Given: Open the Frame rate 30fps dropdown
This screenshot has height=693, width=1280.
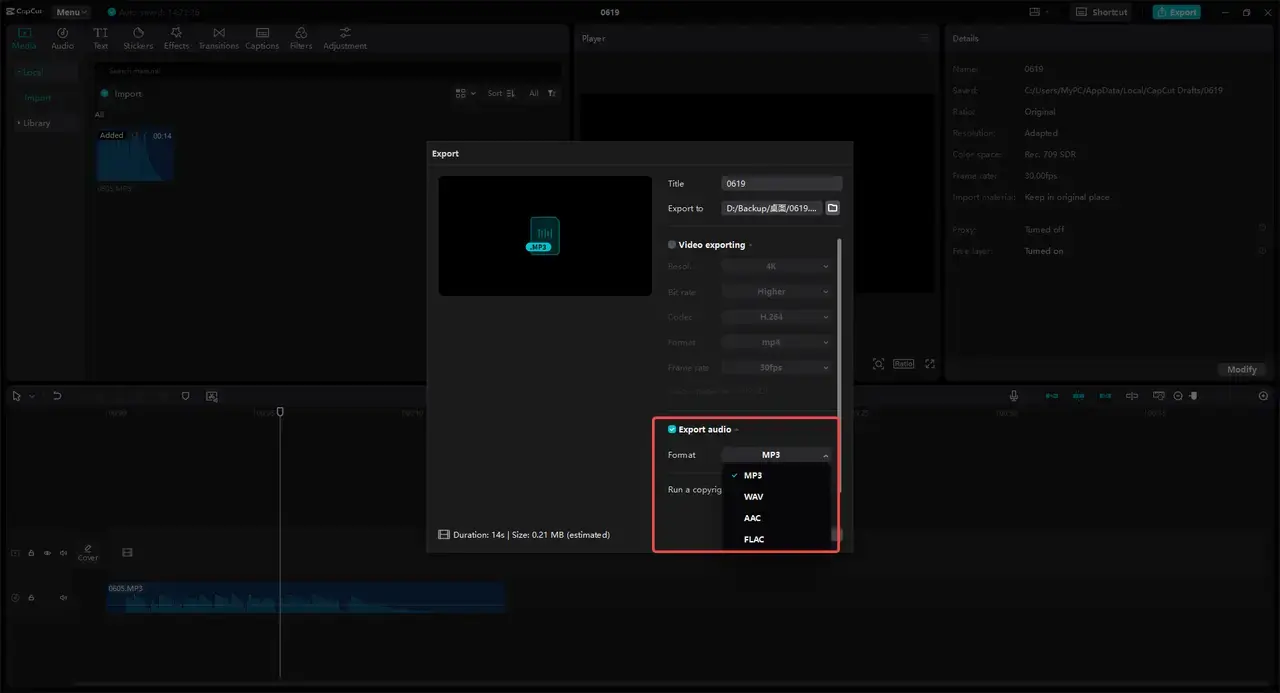Looking at the screenshot, I should click(x=777, y=367).
